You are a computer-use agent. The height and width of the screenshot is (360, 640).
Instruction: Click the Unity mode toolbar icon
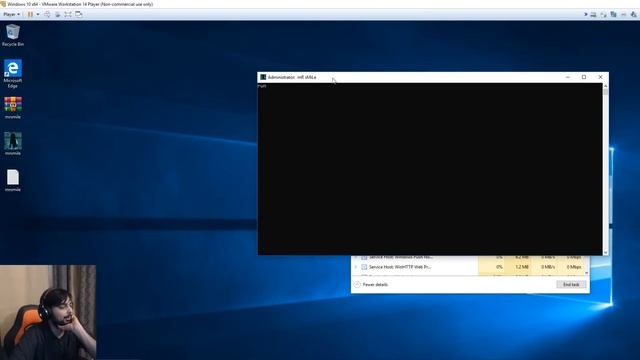[79, 14]
